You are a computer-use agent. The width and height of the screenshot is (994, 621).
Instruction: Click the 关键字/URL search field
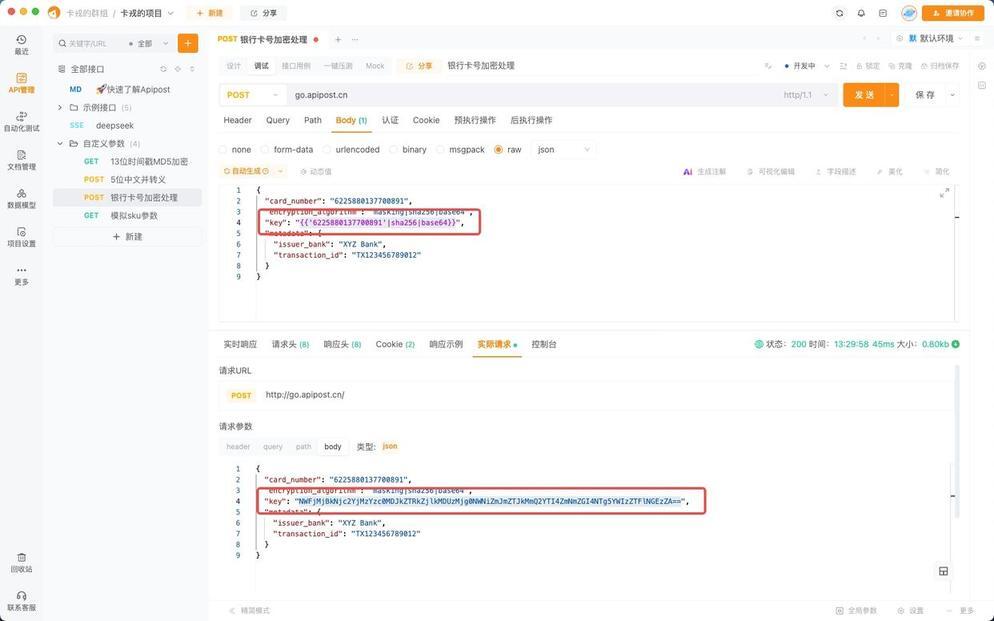tap(89, 44)
